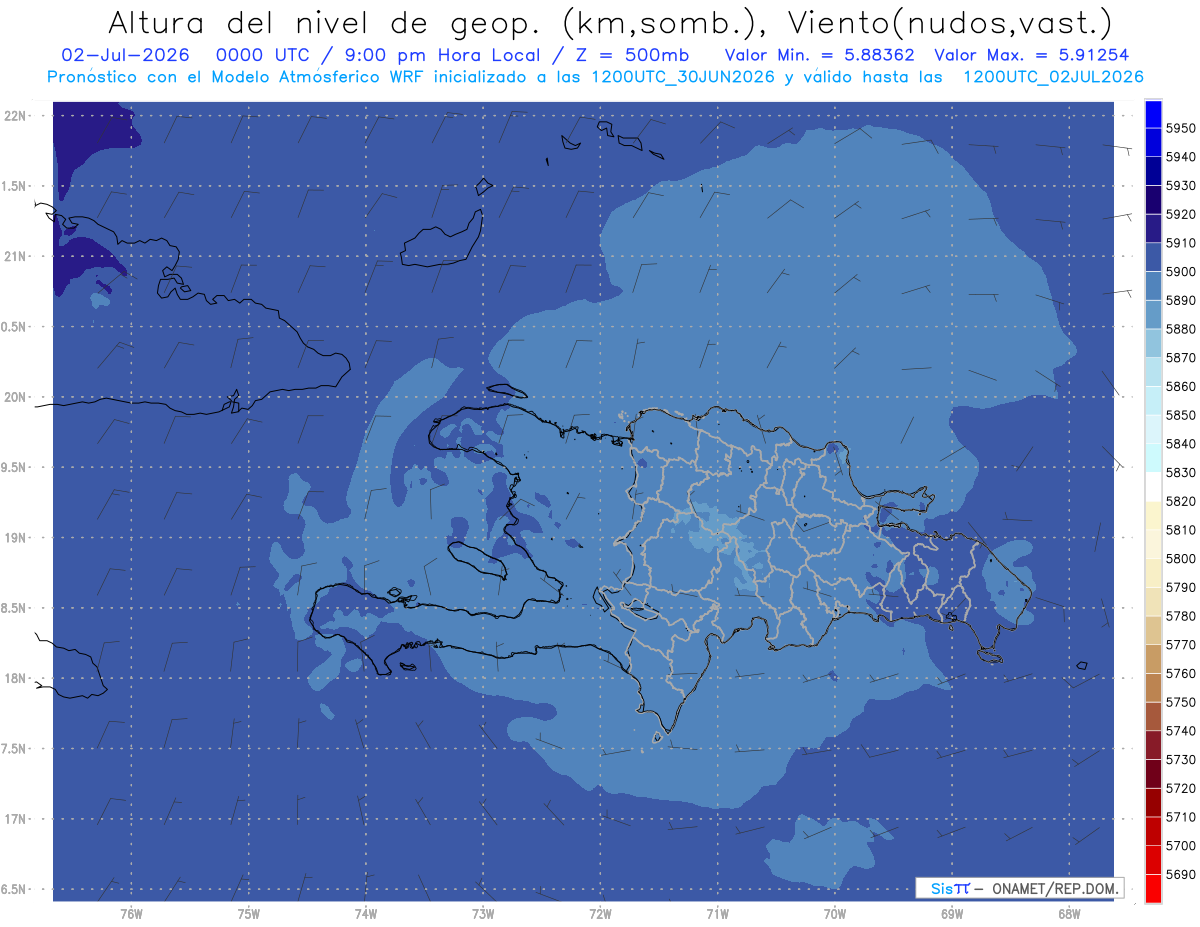Click the '0.5N' half-degree latitude label

click(15, 327)
